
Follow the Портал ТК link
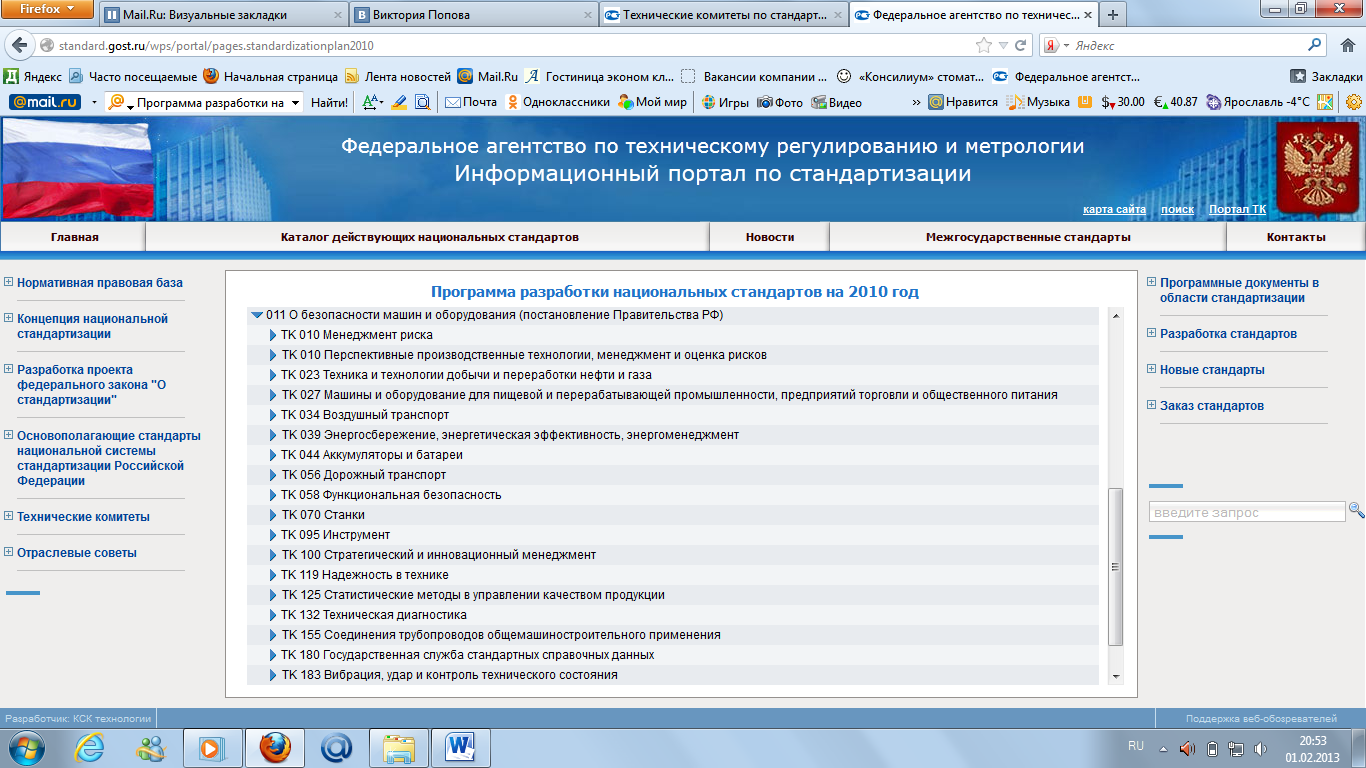tap(1237, 209)
